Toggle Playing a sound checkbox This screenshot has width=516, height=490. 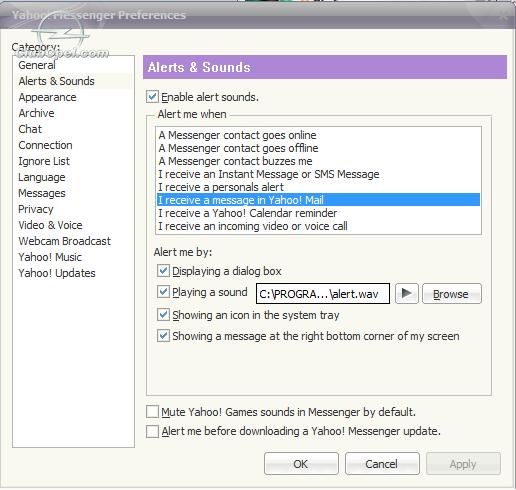pos(163,292)
